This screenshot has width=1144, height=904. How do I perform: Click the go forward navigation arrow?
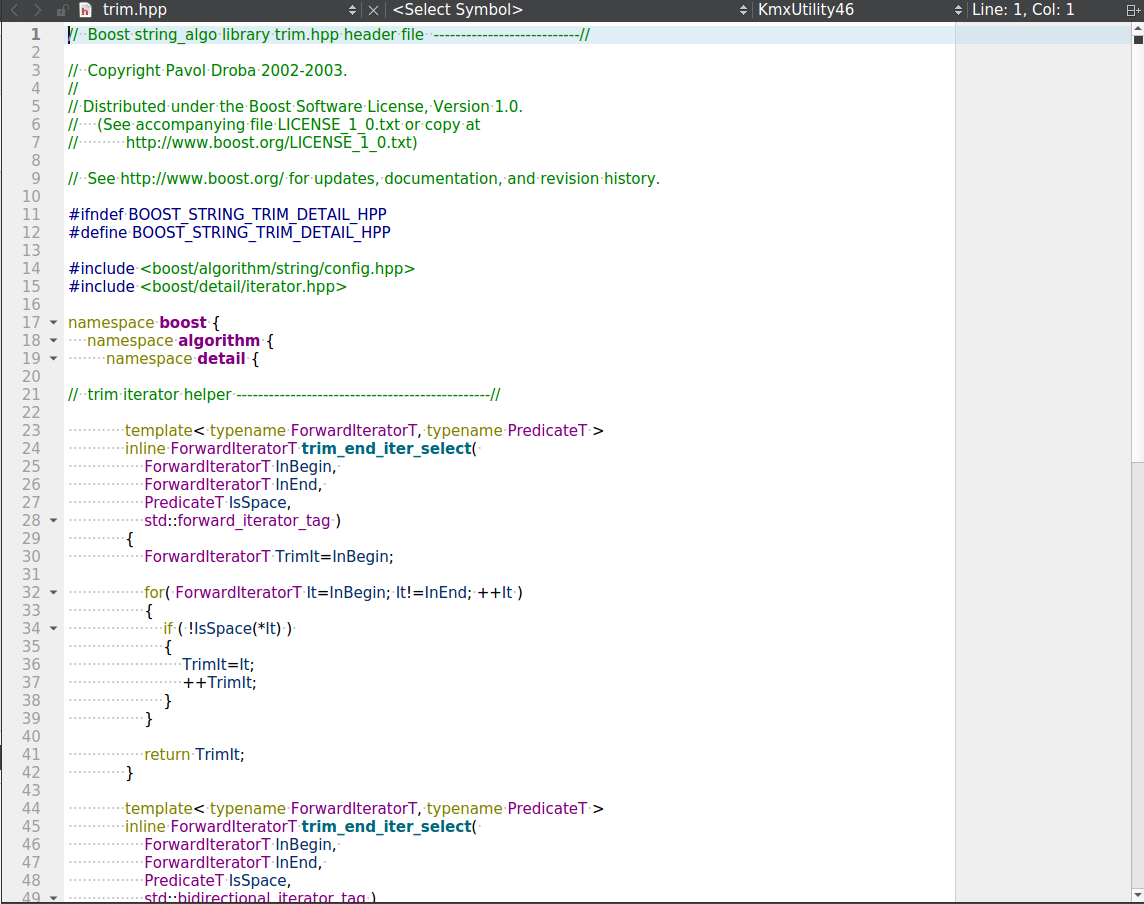pos(37,10)
